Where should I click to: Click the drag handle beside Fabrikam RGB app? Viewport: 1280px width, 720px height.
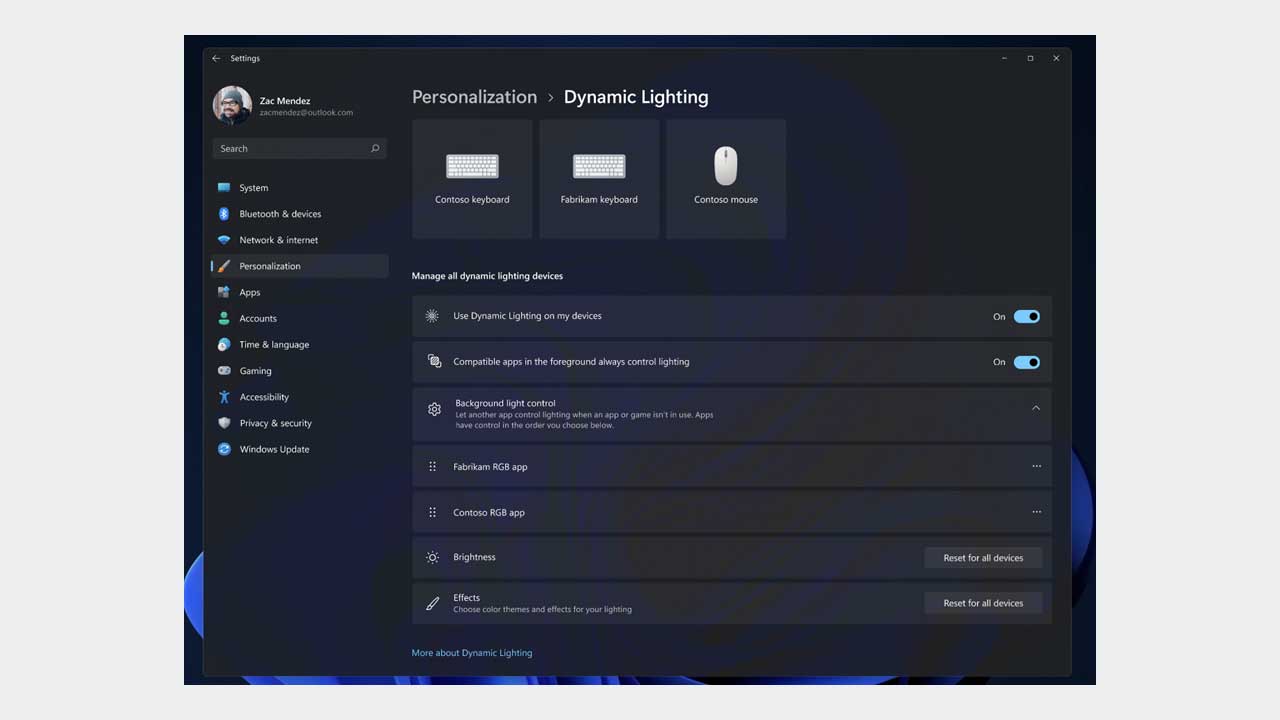[432, 466]
